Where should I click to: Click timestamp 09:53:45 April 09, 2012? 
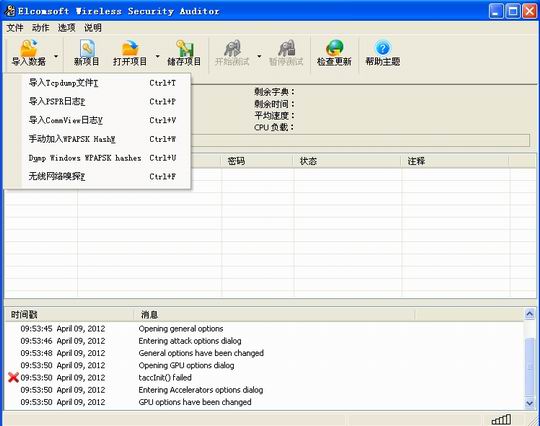coord(63,329)
